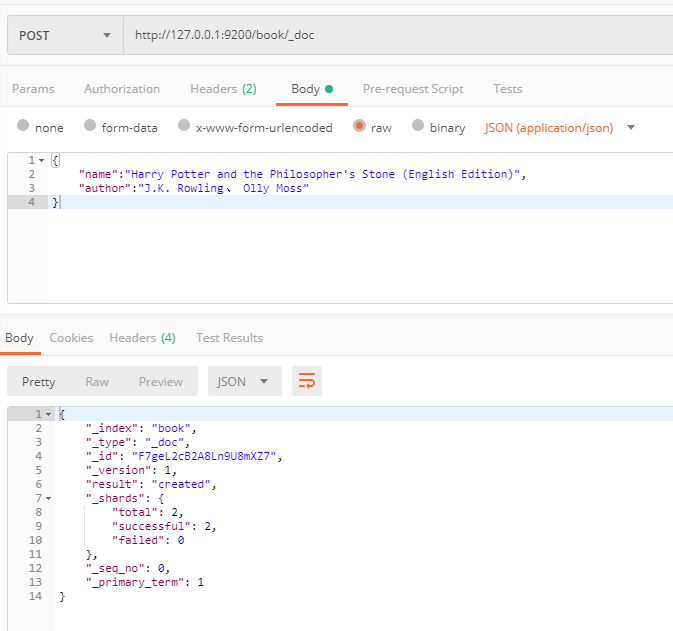Select the Raw response view

click(97, 382)
